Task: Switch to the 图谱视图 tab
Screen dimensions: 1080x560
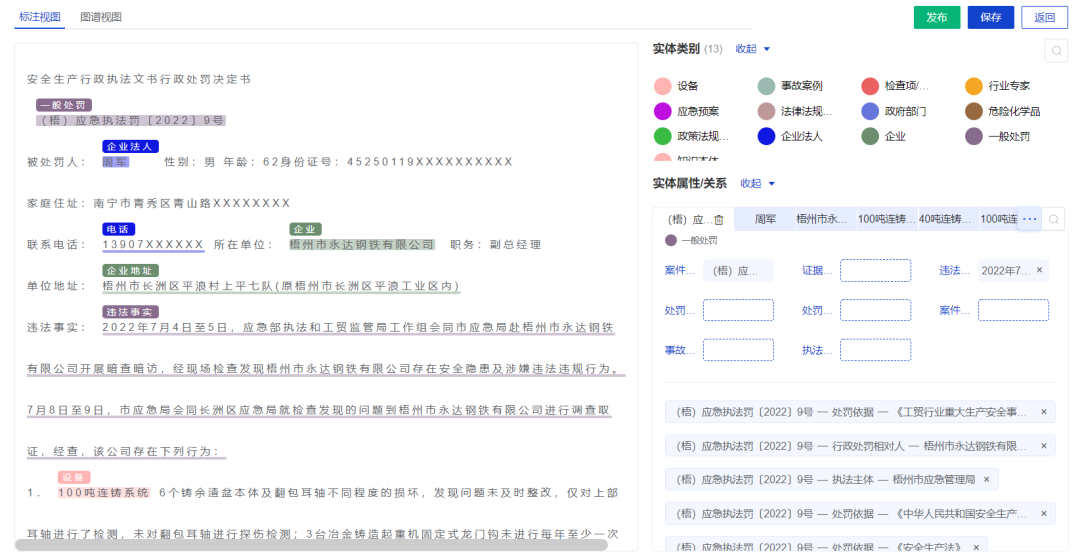Action: coord(101,17)
